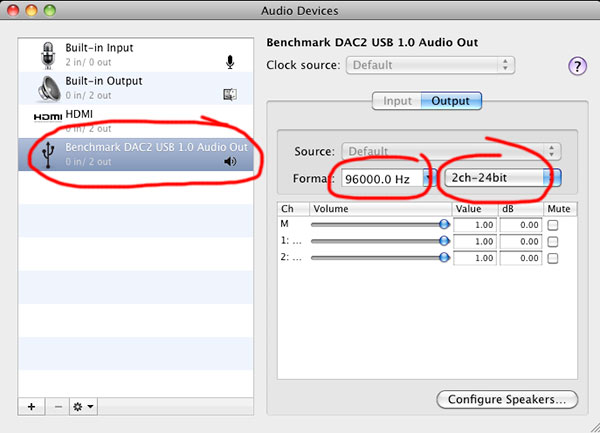Click the dB column header
Image resolution: width=600 pixels, height=433 pixels.
(520, 209)
